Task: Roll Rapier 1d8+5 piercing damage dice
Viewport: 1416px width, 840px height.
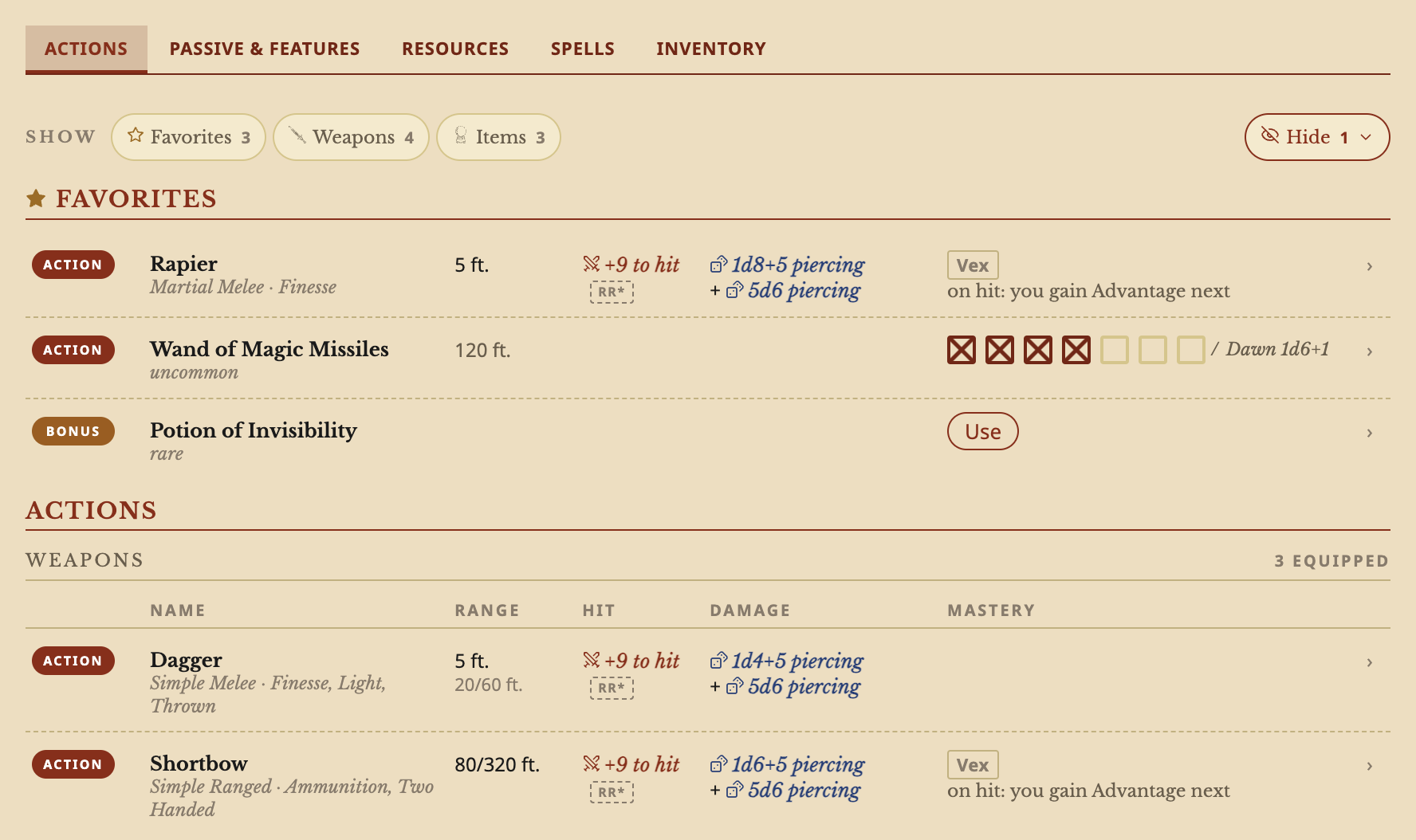Action: pos(788,265)
